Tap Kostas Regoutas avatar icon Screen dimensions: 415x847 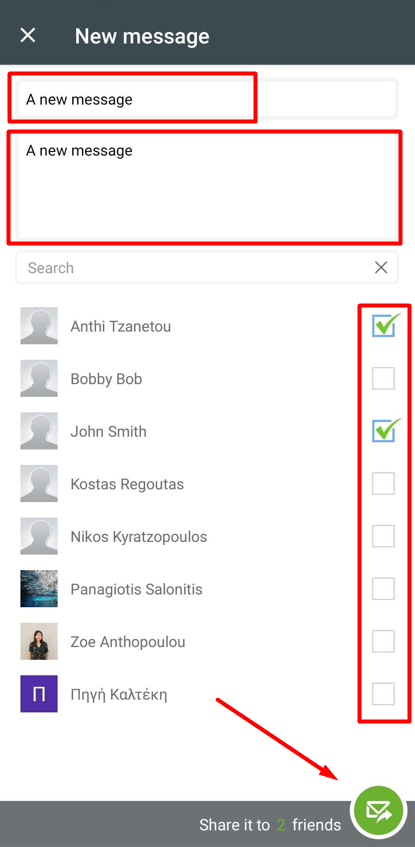[39, 483]
